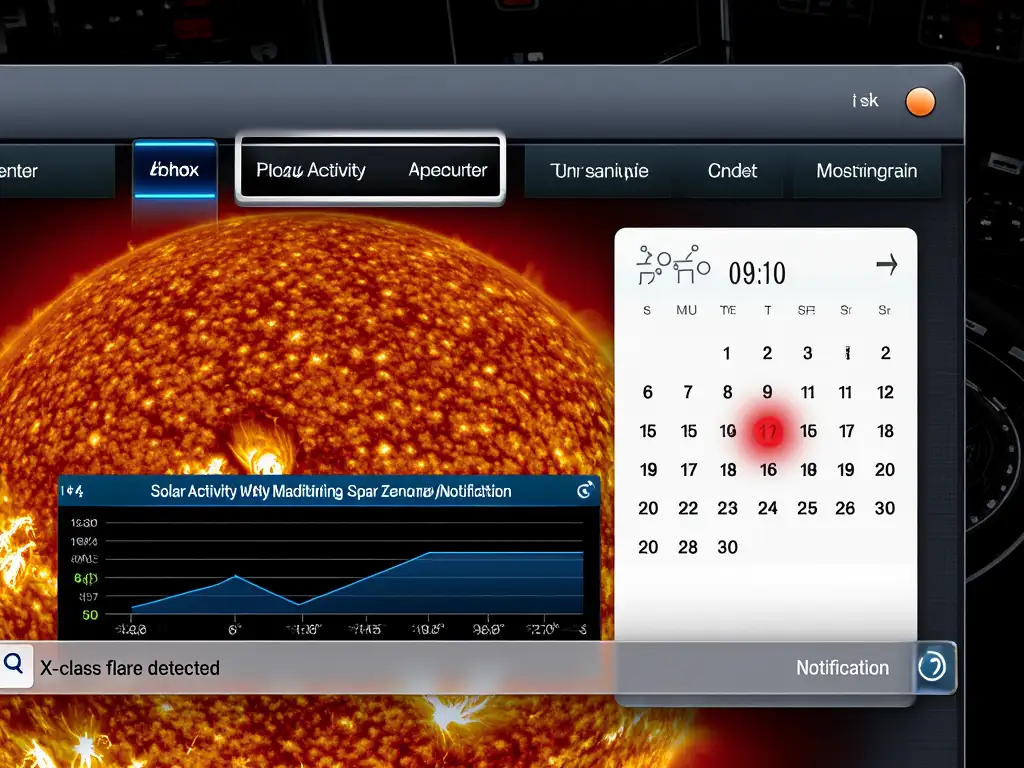Click the circular refresh icon next to Notification
1024x768 pixels.
click(932, 667)
